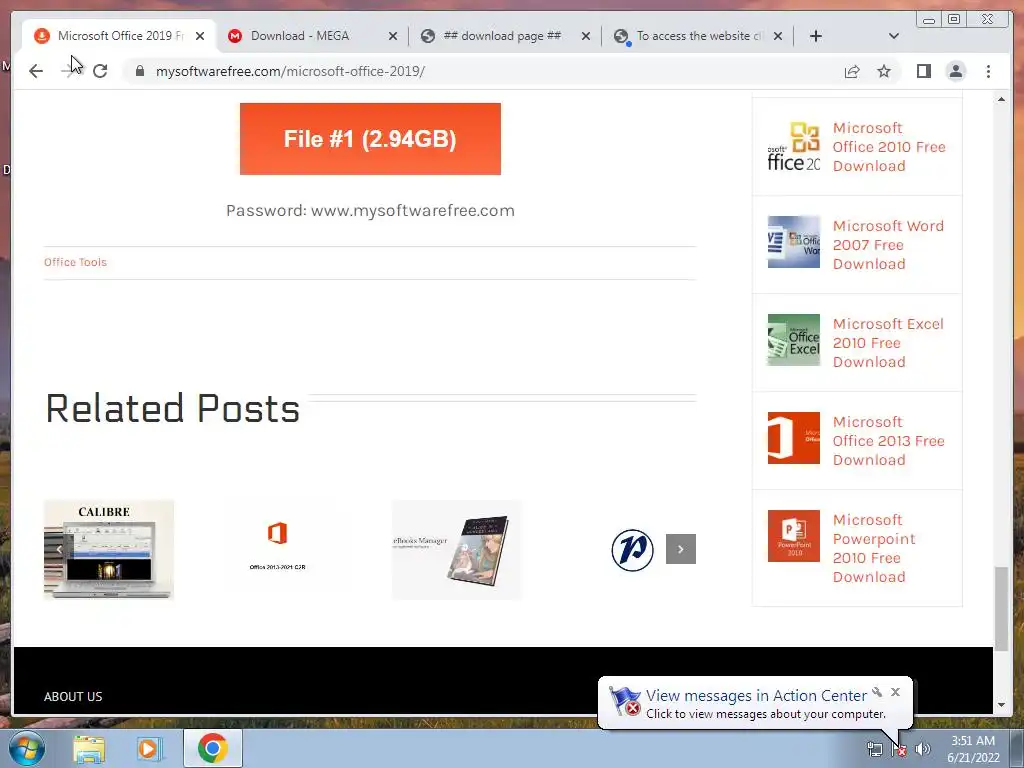Close the Action Center notification balloon
The image size is (1024, 768).
click(895, 692)
